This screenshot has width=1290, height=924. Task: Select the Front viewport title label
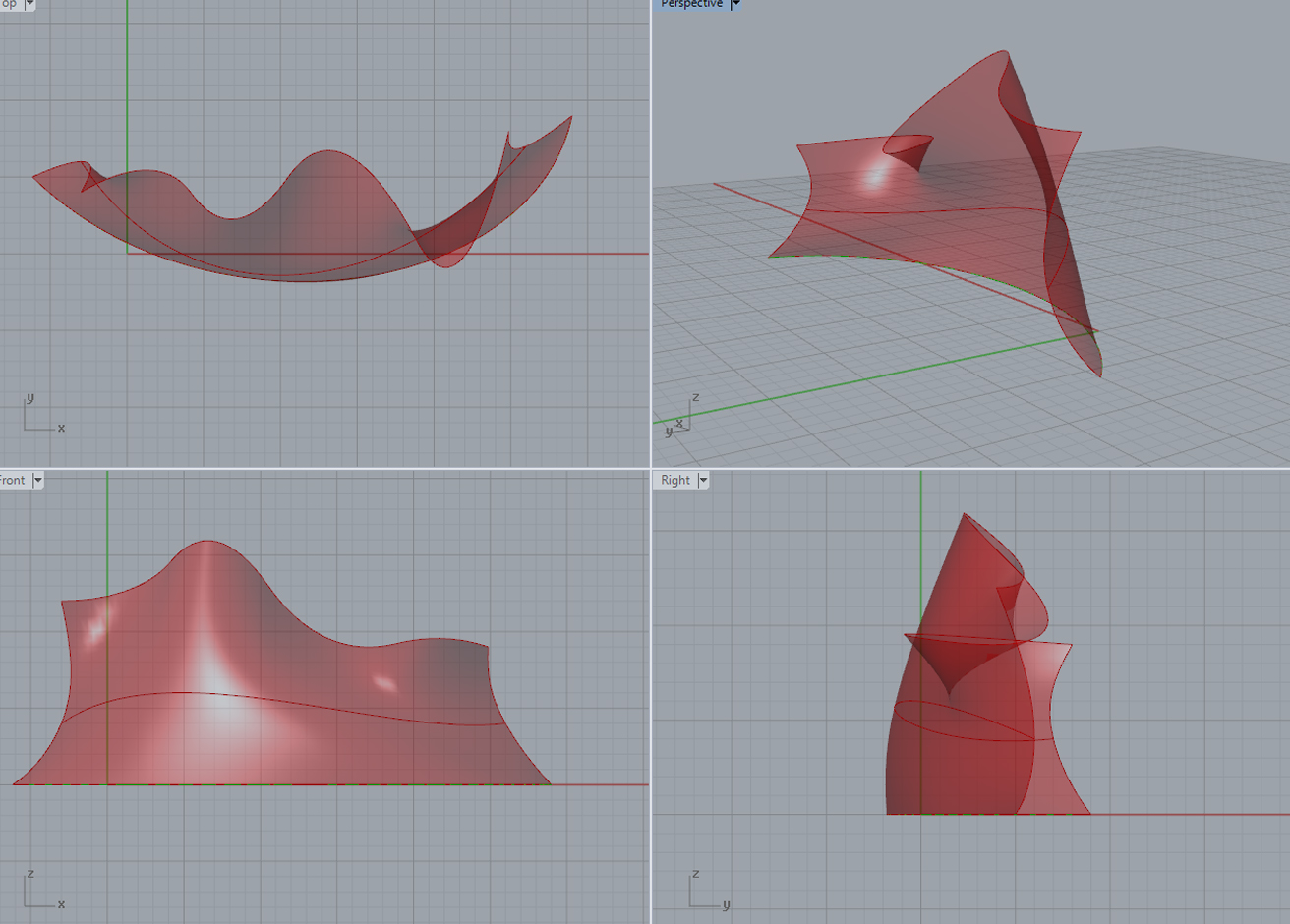(x=13, y=480)
